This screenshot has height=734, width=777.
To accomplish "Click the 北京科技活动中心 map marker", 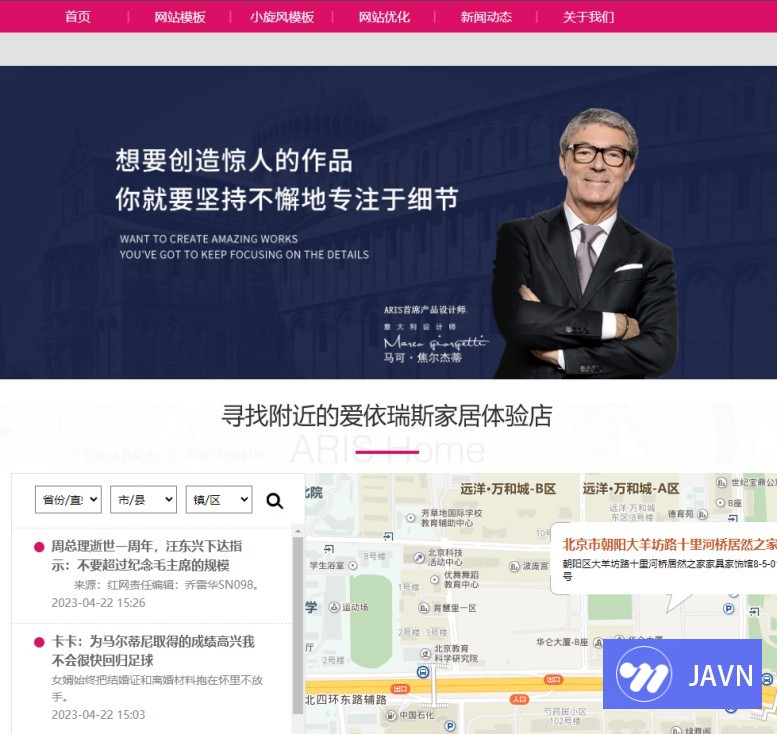I will tap(419, 557).
